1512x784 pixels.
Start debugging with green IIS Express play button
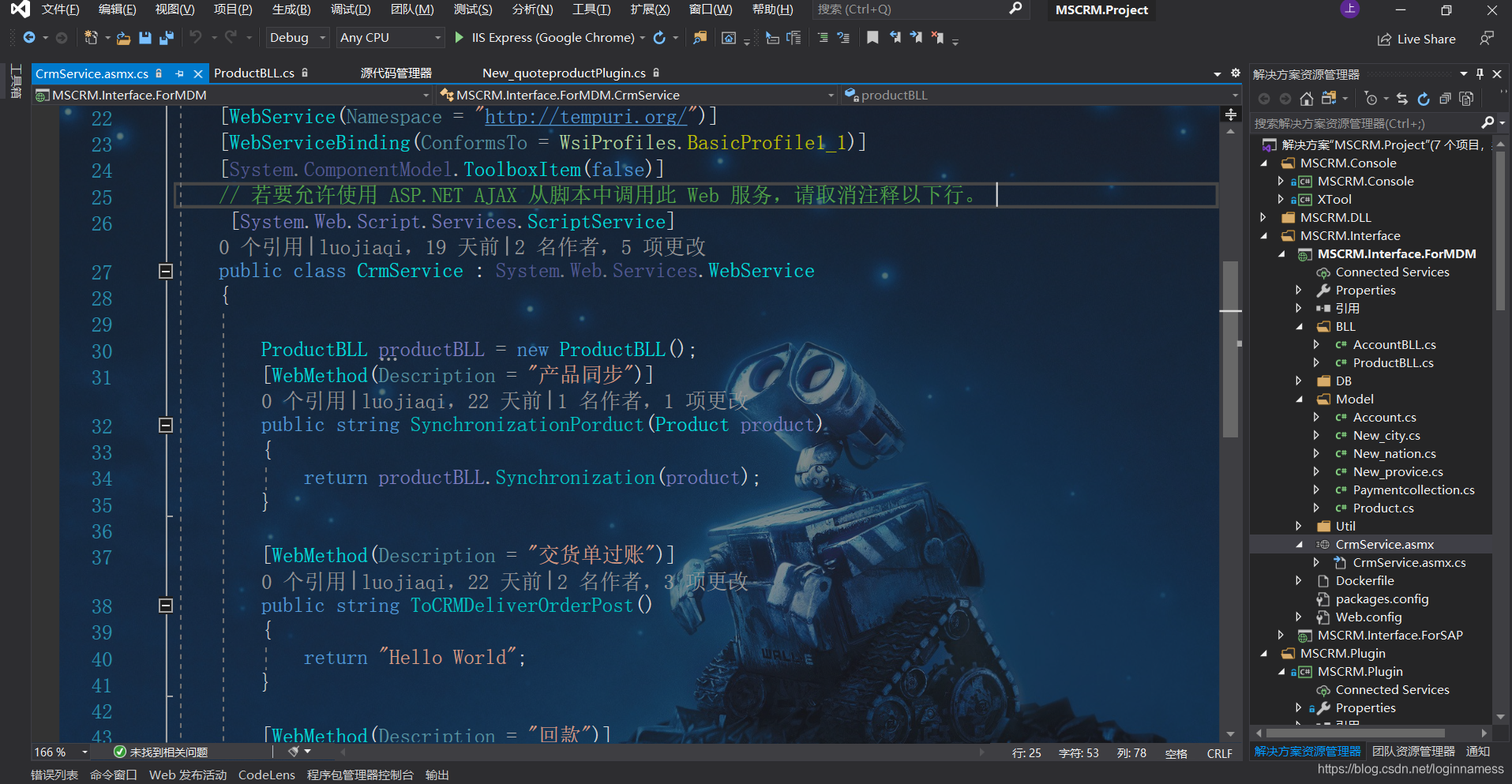click(x=459, y=37)
